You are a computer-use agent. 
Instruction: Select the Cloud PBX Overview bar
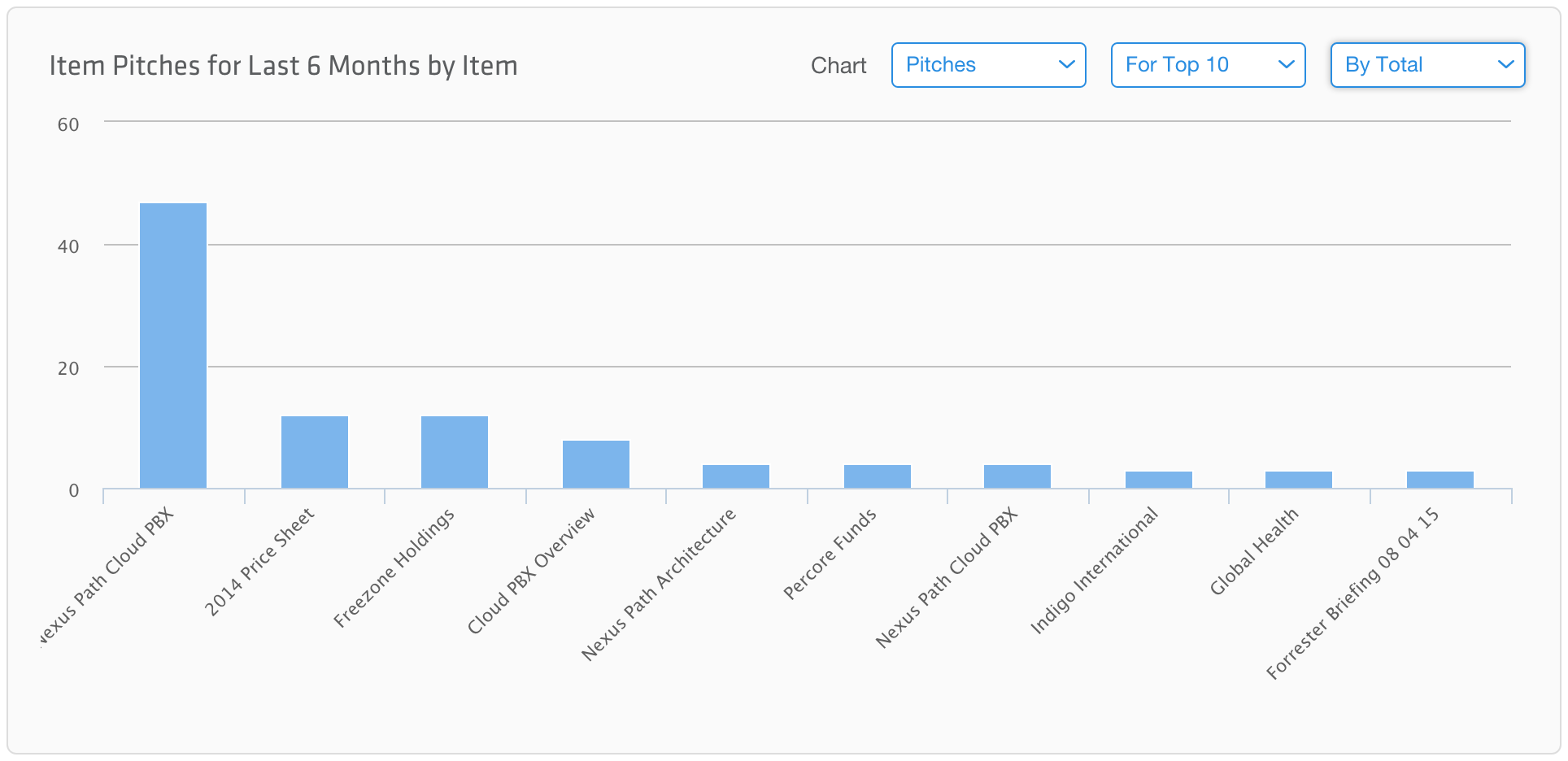[x=596, y=464]
